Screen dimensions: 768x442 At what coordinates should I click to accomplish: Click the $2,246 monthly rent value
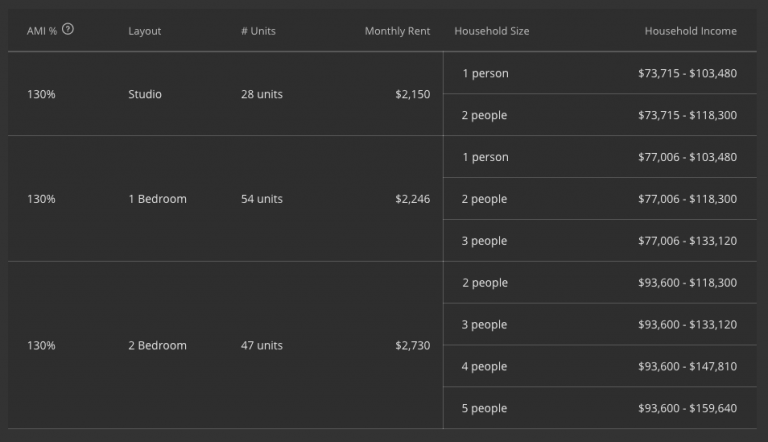[x=412, y=199]
